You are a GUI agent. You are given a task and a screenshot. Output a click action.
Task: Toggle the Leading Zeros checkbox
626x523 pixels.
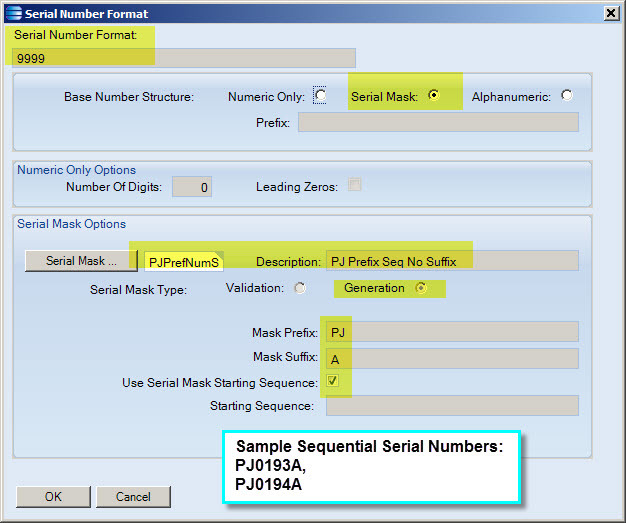(x=355, y=185)
